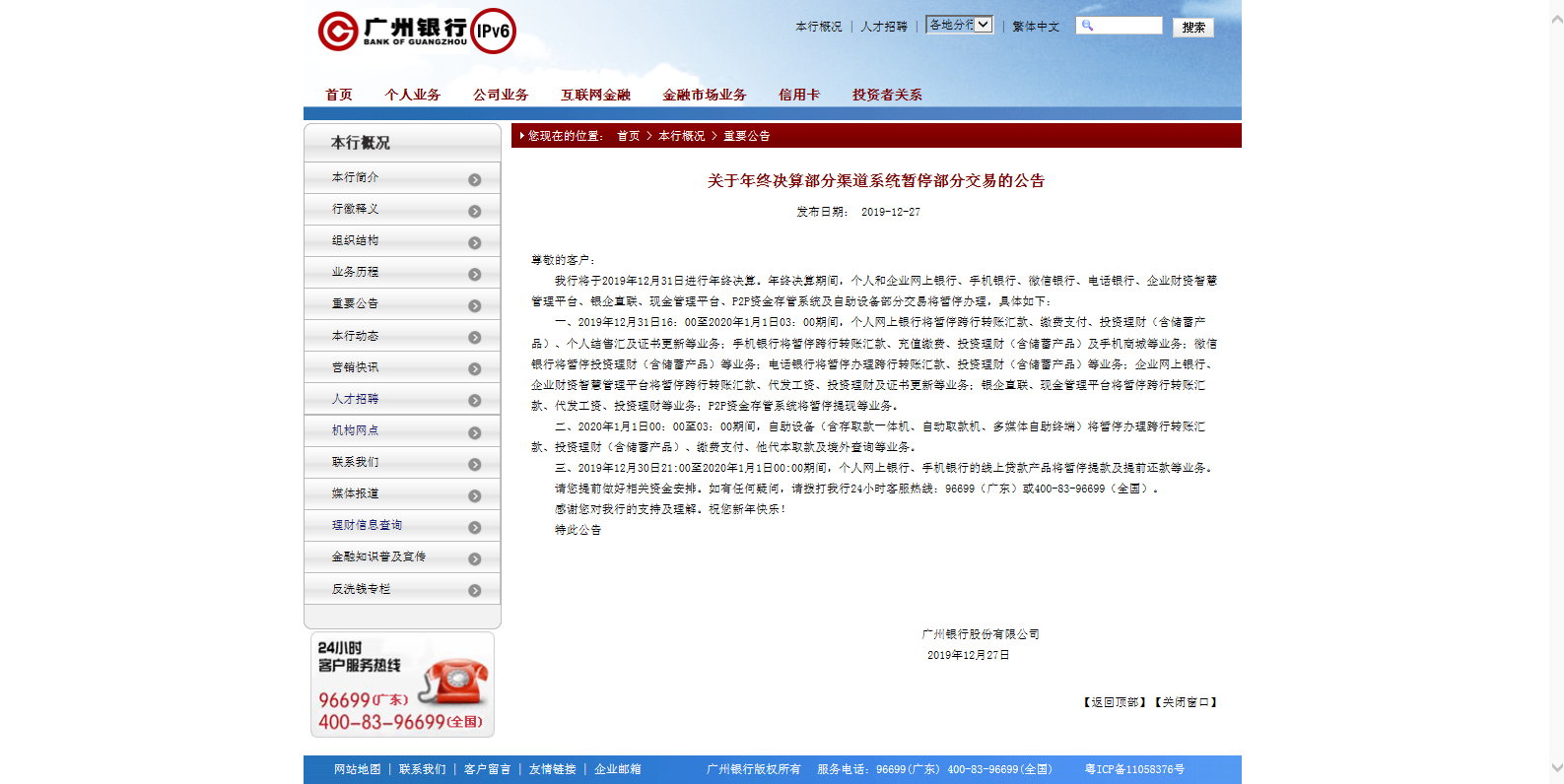Open 金融市场业务 navigation menu
This screenshot has height=784, width=1564.
[705, 95]
